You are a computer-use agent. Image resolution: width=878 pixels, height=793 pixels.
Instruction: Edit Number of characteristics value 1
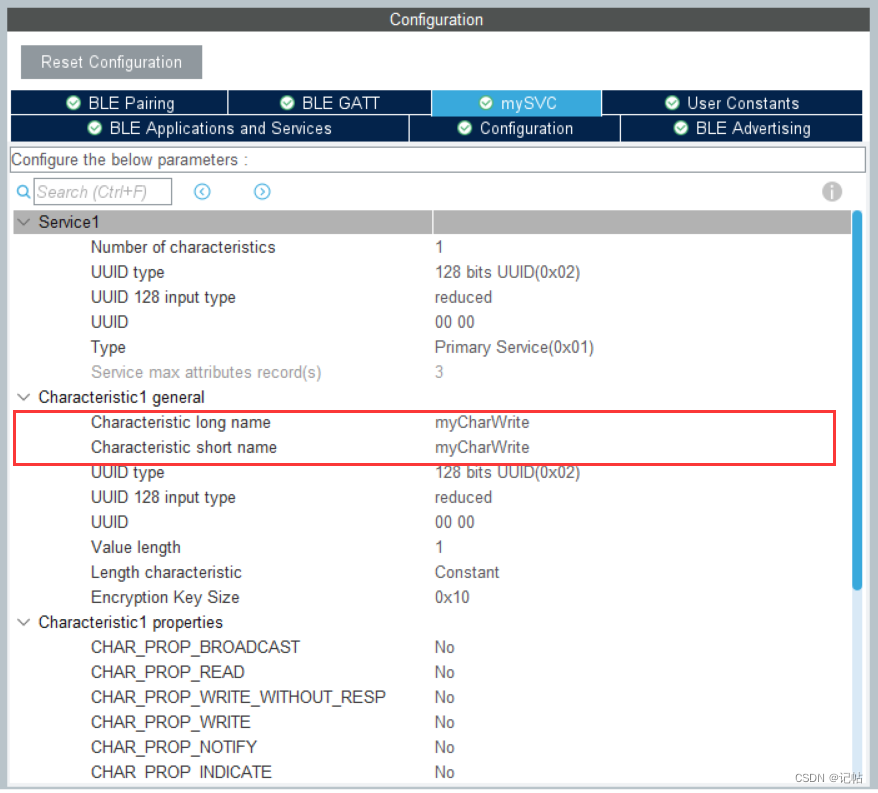(439, 248)
